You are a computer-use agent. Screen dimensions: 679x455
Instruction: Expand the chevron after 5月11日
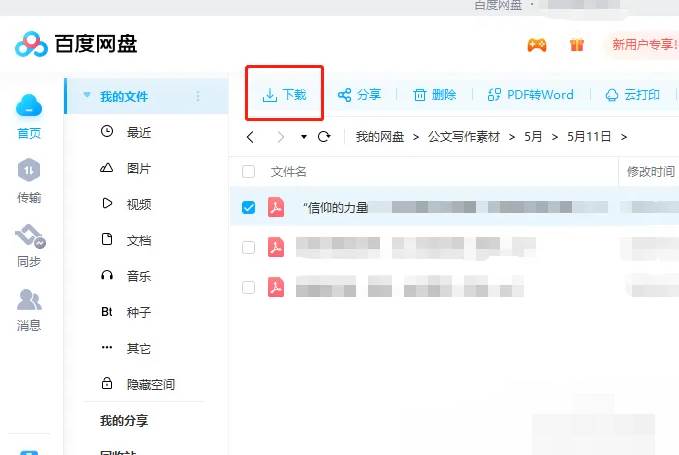[x=624, y=137]
